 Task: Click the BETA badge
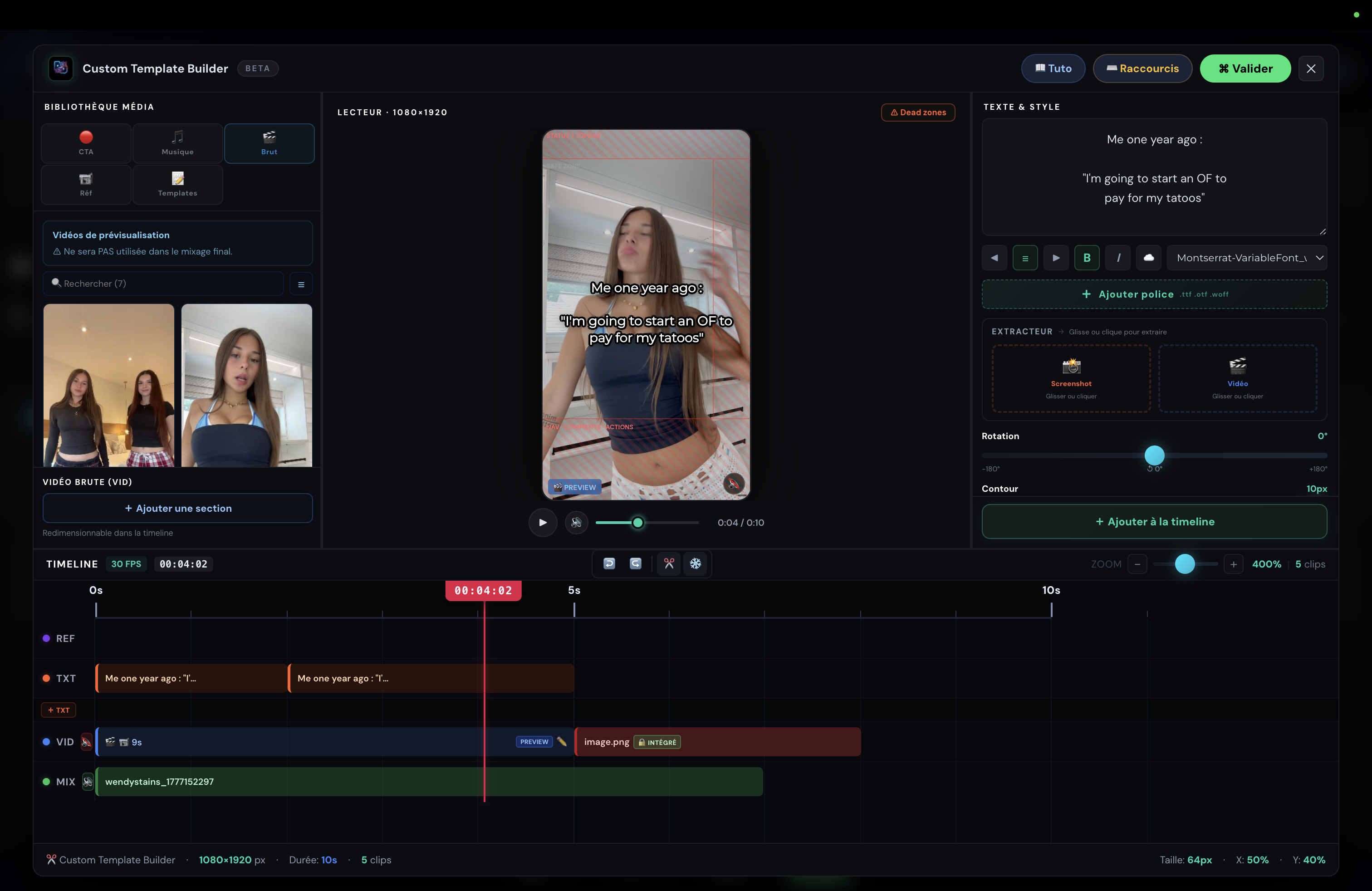(258, 69)
